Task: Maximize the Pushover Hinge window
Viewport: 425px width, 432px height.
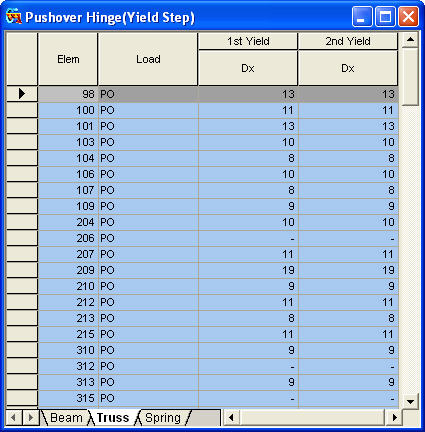Action: (x=385, y=17)
